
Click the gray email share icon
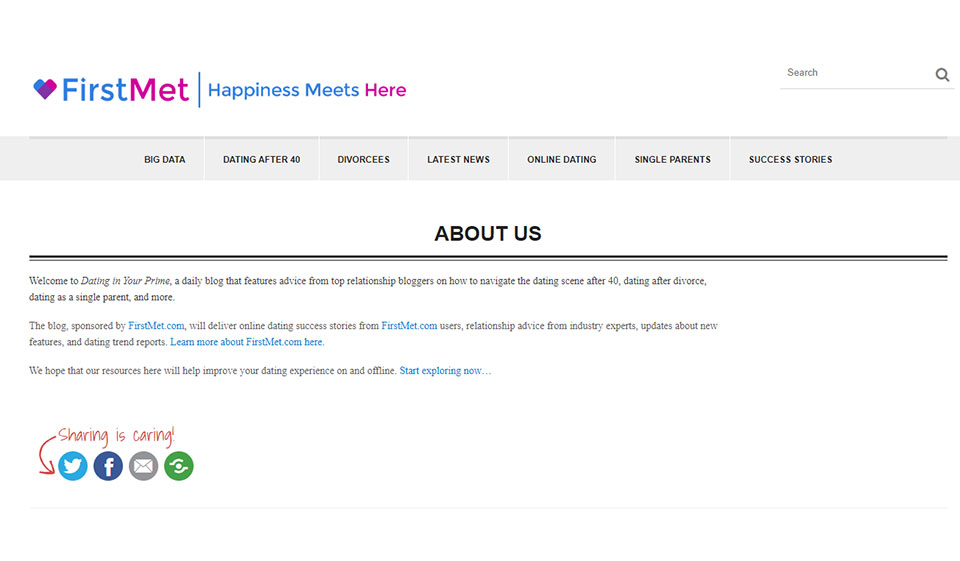143,466
